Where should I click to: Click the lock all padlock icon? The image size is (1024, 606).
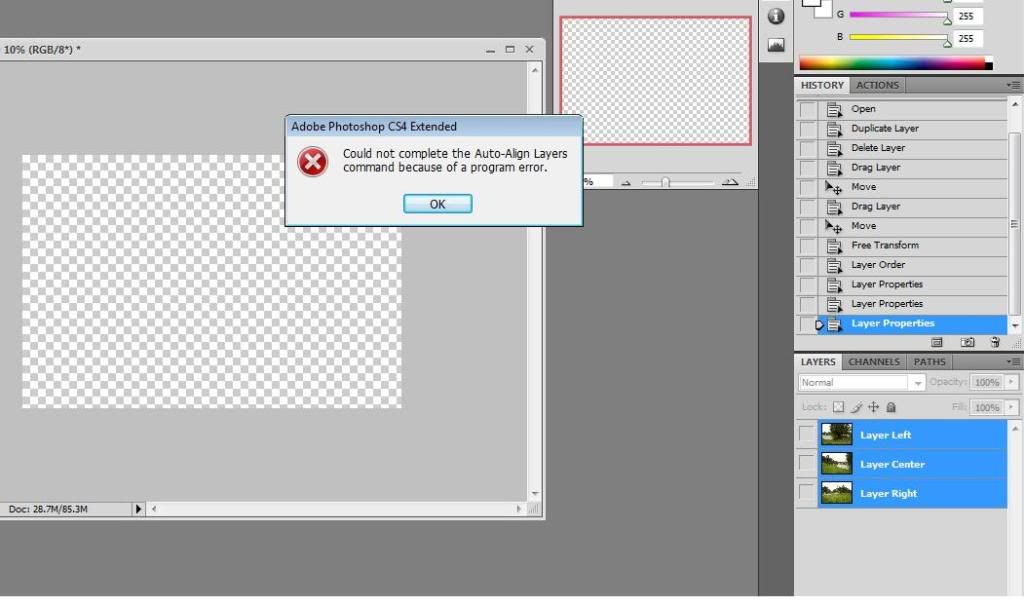[891, 408]
